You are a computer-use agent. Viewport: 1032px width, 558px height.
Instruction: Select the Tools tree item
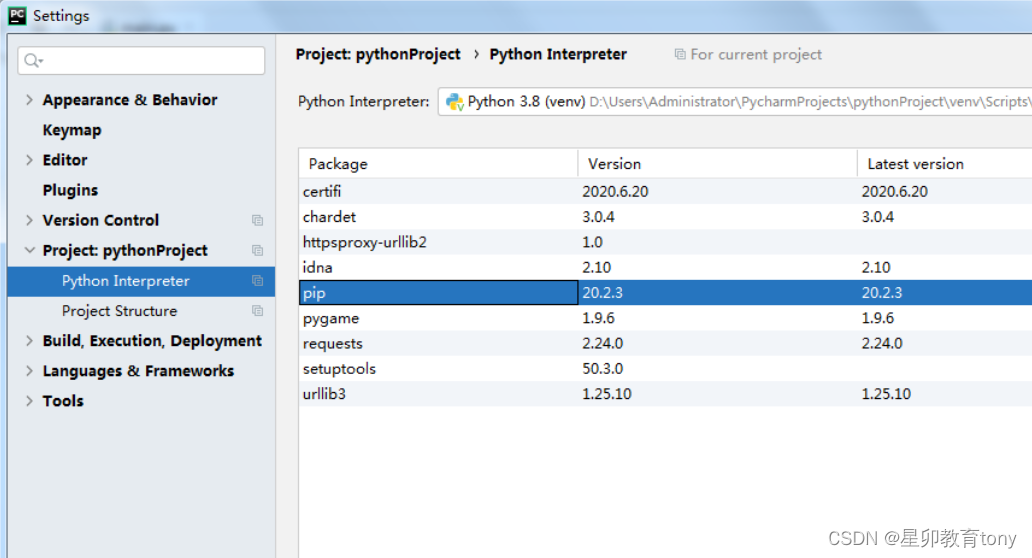[63, 401]
